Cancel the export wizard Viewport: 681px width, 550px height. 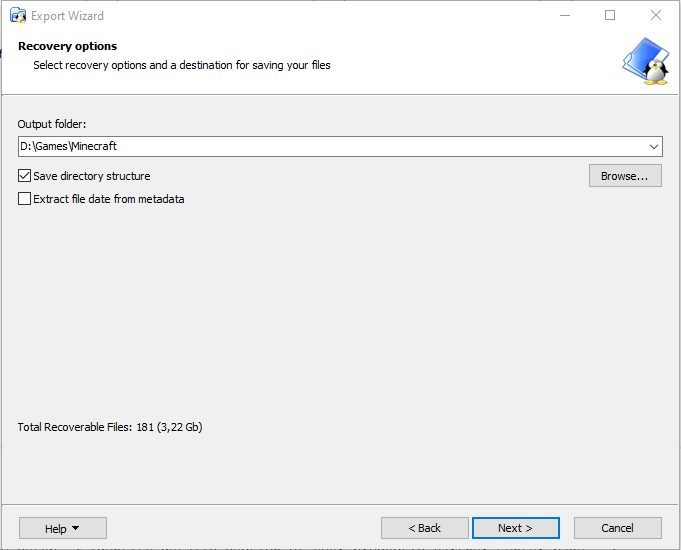coord(617,528)
